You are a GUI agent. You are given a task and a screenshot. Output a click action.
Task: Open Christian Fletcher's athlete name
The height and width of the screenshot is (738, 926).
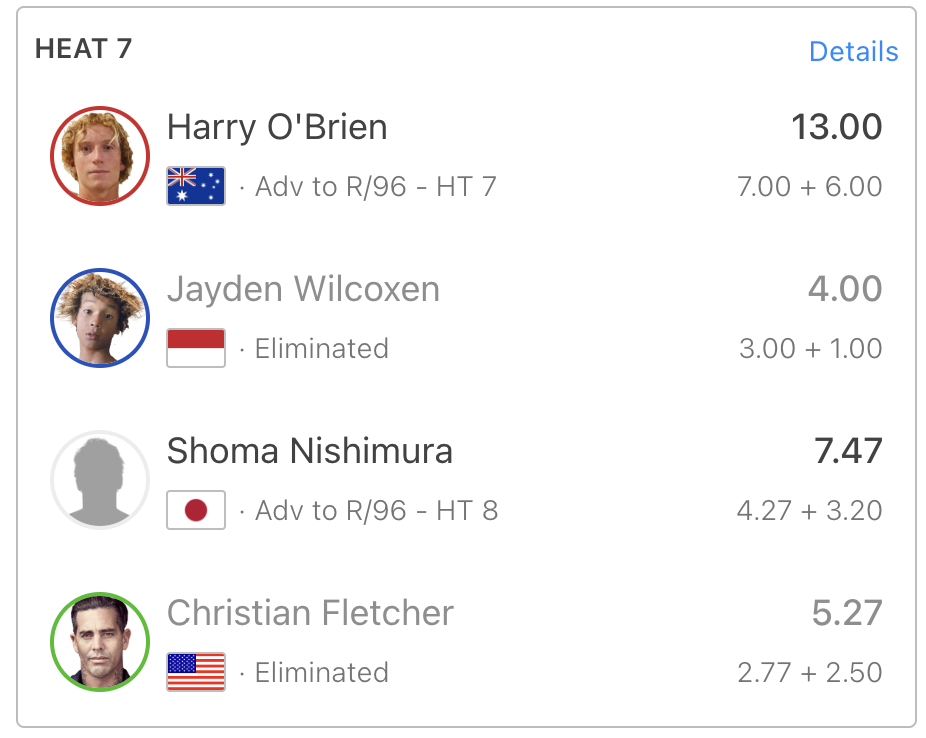click(x=310, y=614)
